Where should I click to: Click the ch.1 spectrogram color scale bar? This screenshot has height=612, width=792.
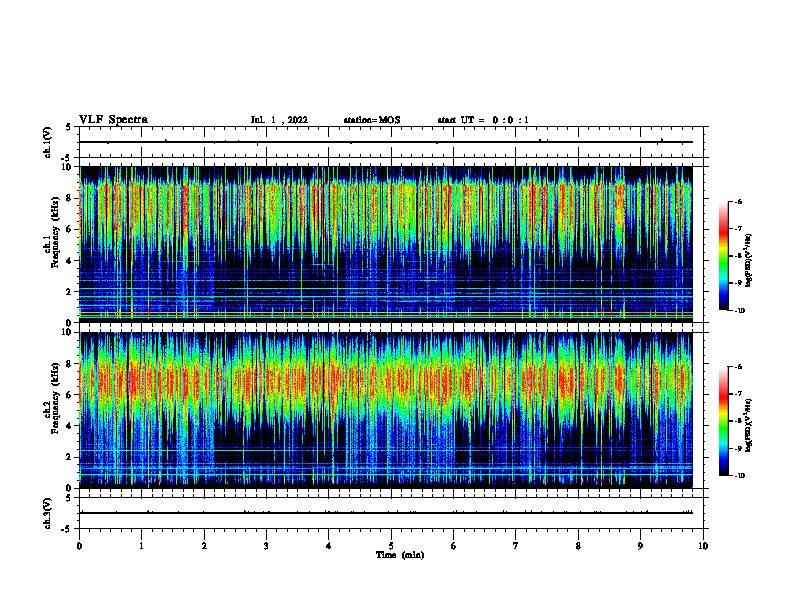click(x=723, y=256)
